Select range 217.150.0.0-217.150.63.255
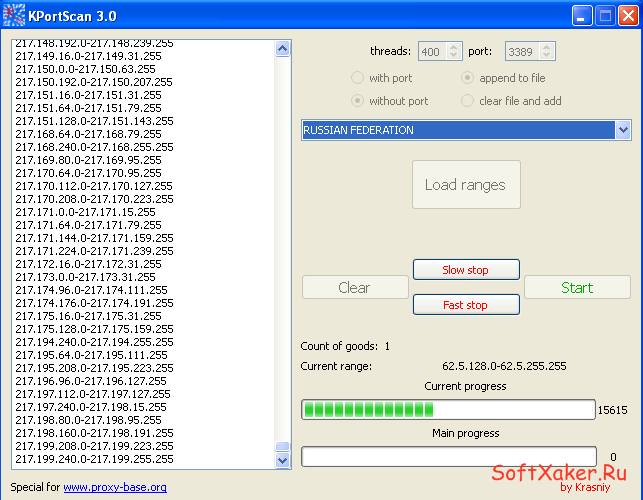 tap(85, 69)
